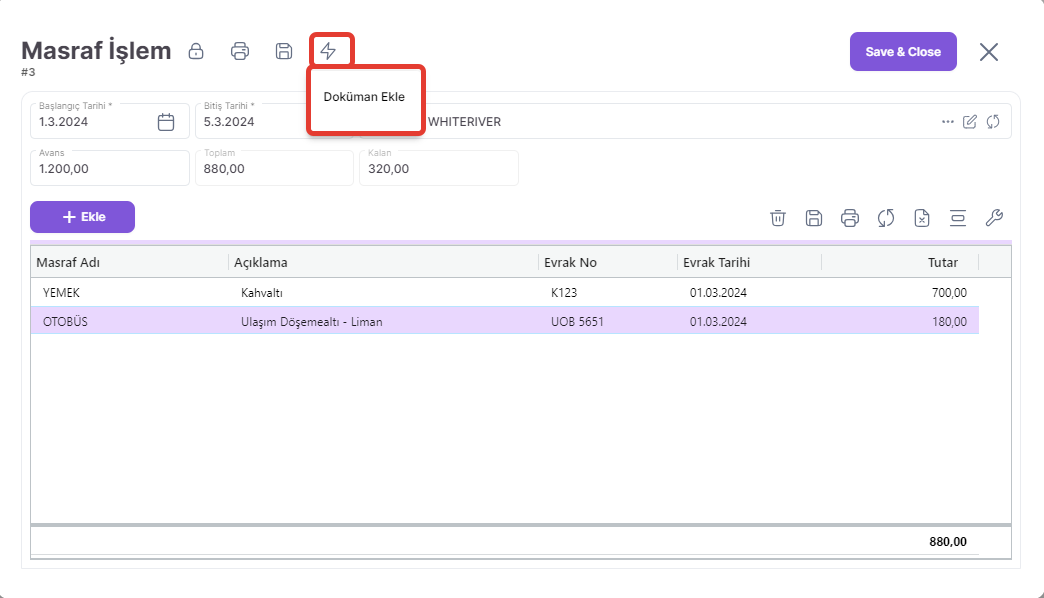Add a new expense row with Ekle
The height and width of the screenshot is (598, 1044).
click(82, 217)
